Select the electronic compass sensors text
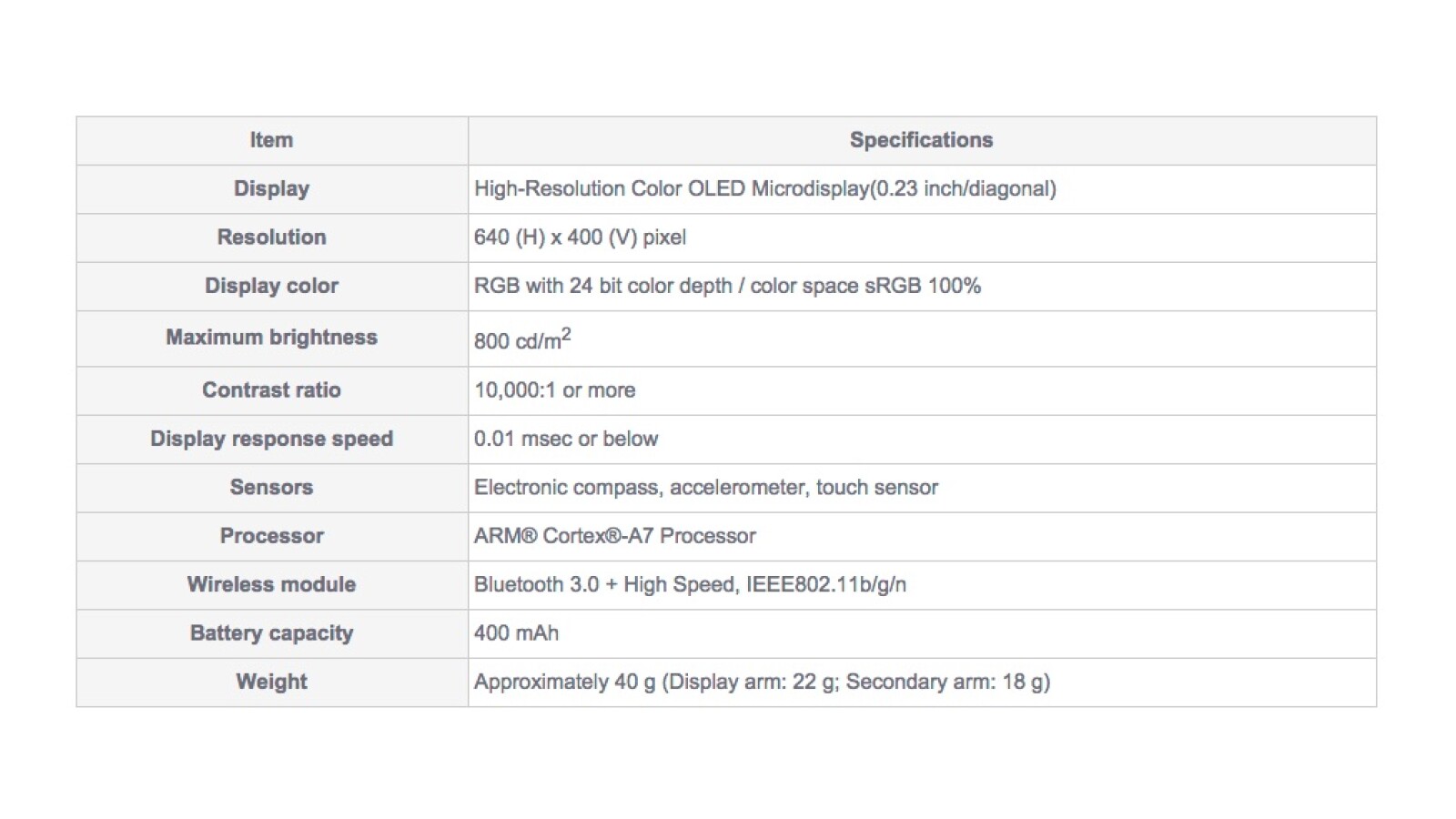This screenshot has height=819, width=1456. [705, 488]
